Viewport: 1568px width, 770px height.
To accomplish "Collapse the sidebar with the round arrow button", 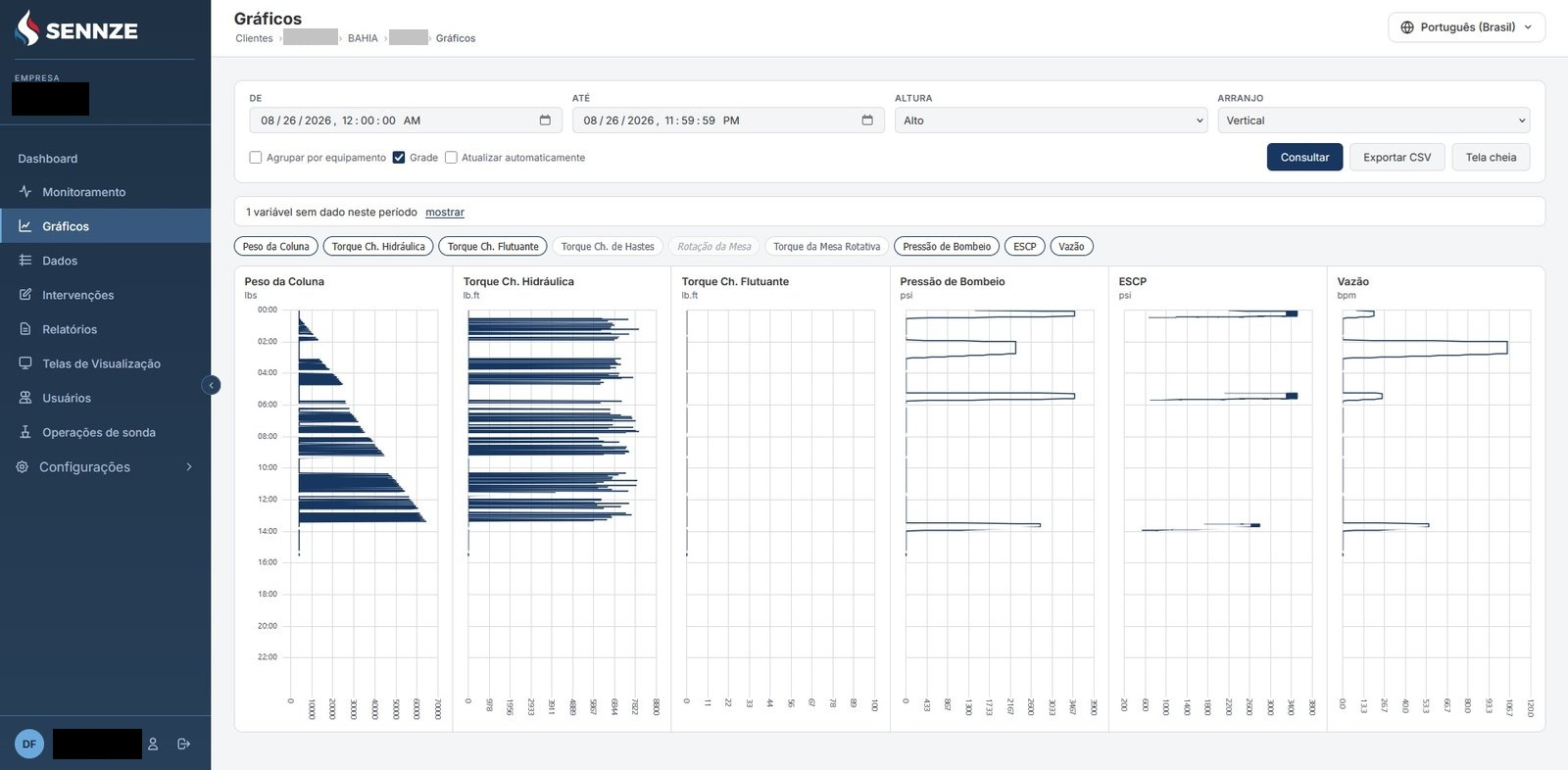I will [x=211, y=385].
